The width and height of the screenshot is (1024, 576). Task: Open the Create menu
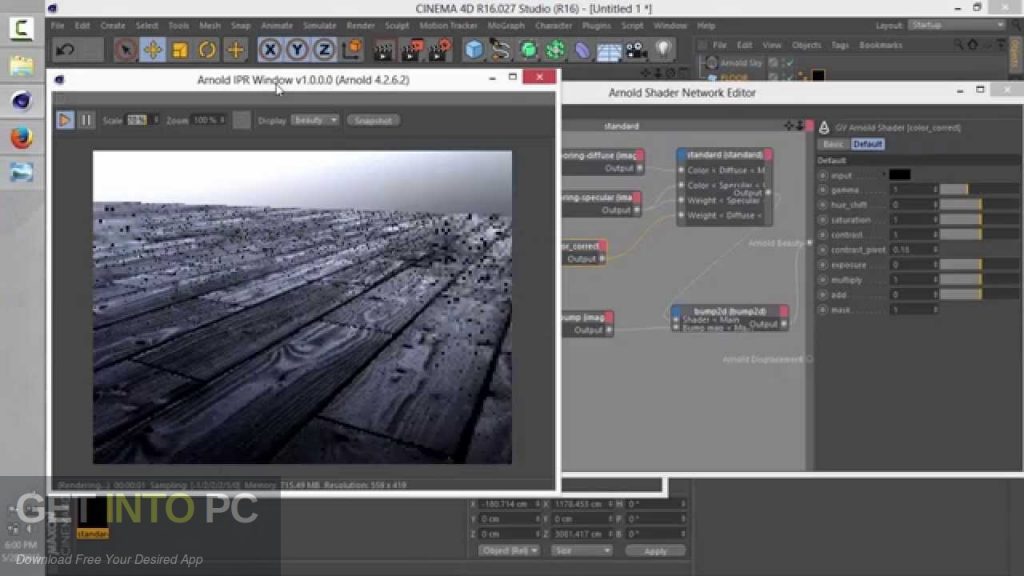pyautogui.click(x=112, y=25)
